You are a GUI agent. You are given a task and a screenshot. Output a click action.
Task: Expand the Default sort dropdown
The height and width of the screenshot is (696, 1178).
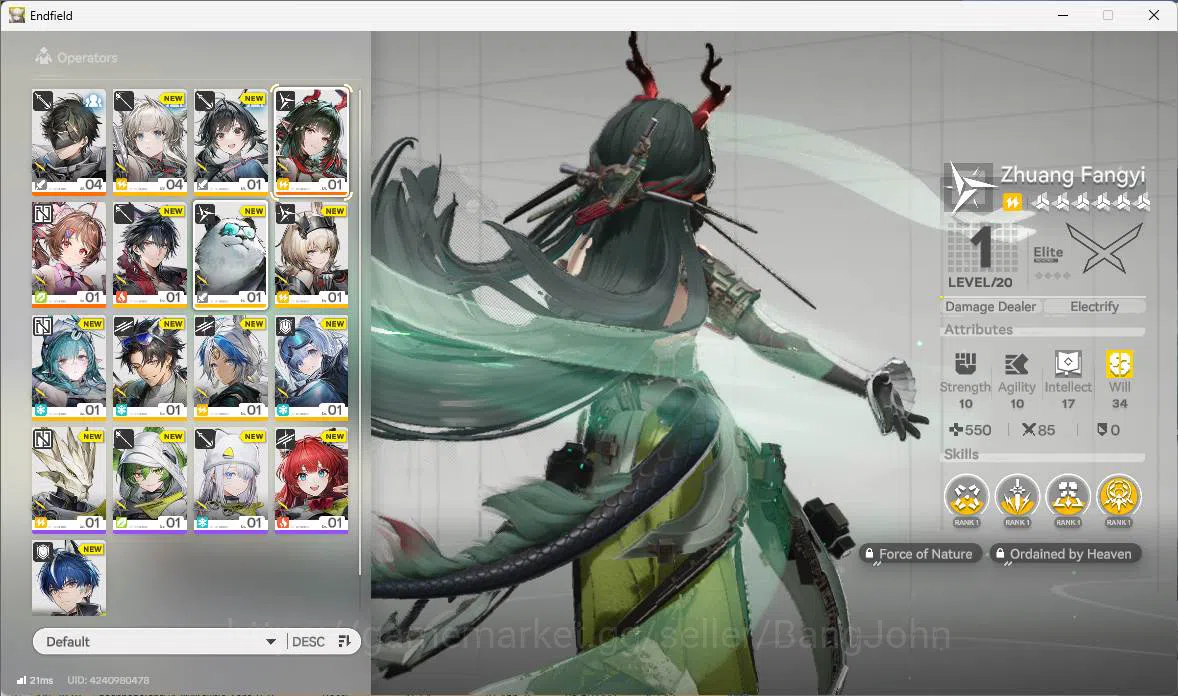[x=158, y=642]
